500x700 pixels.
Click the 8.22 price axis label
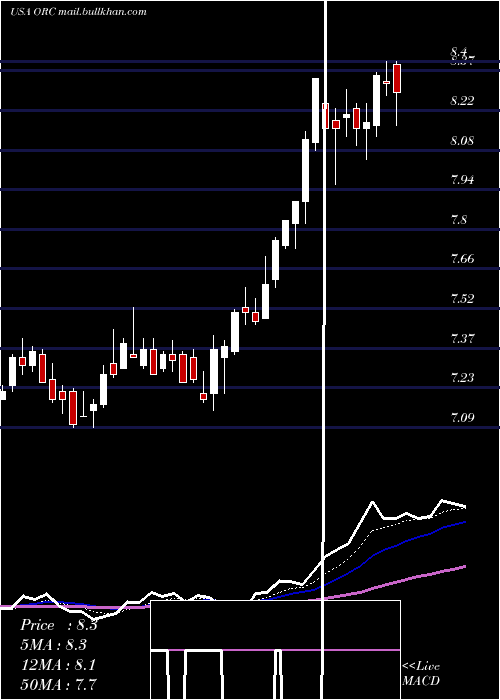[x=462, y=101]
